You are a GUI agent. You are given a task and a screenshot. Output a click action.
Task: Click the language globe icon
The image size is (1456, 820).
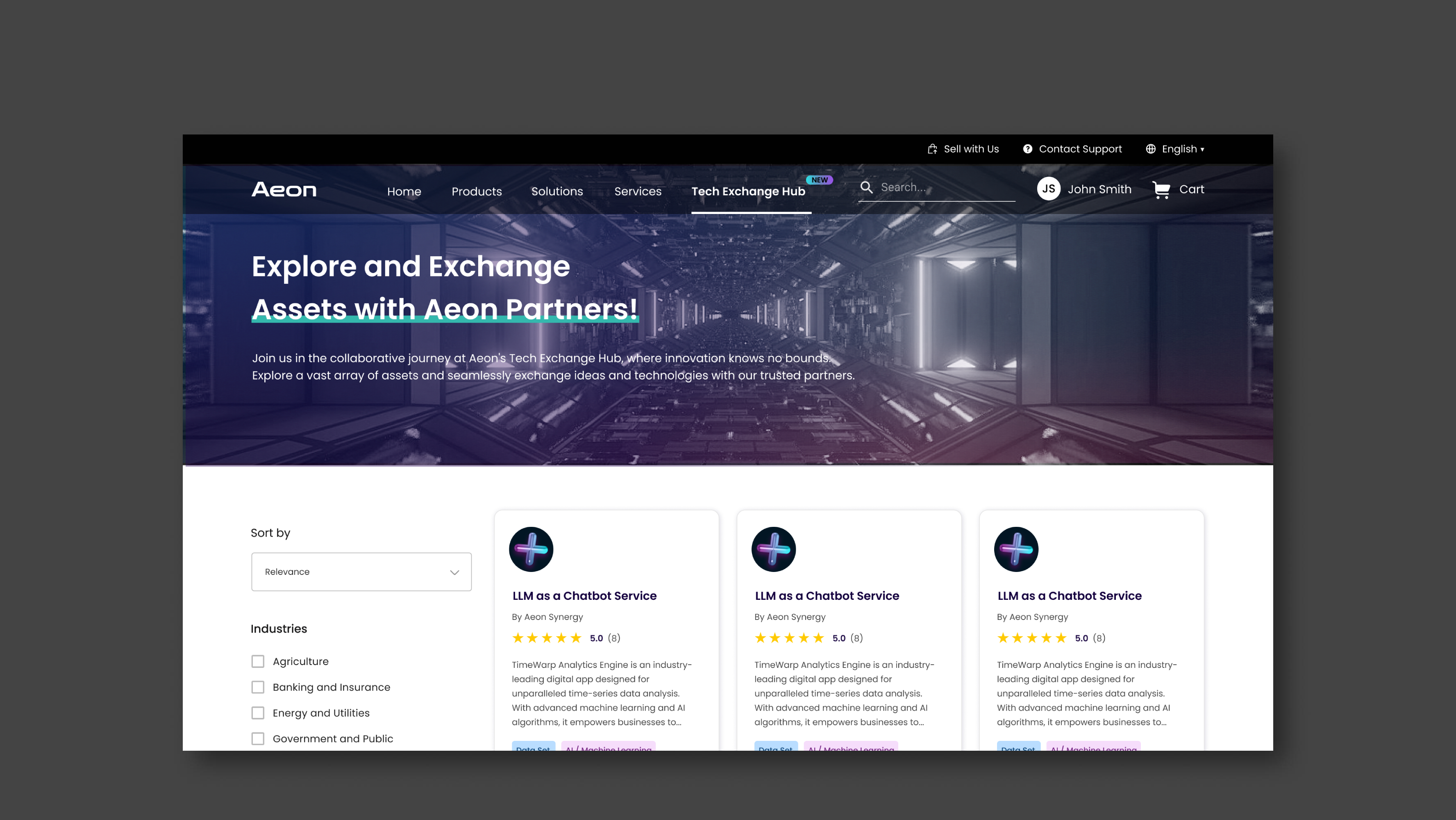(1150, 149)
